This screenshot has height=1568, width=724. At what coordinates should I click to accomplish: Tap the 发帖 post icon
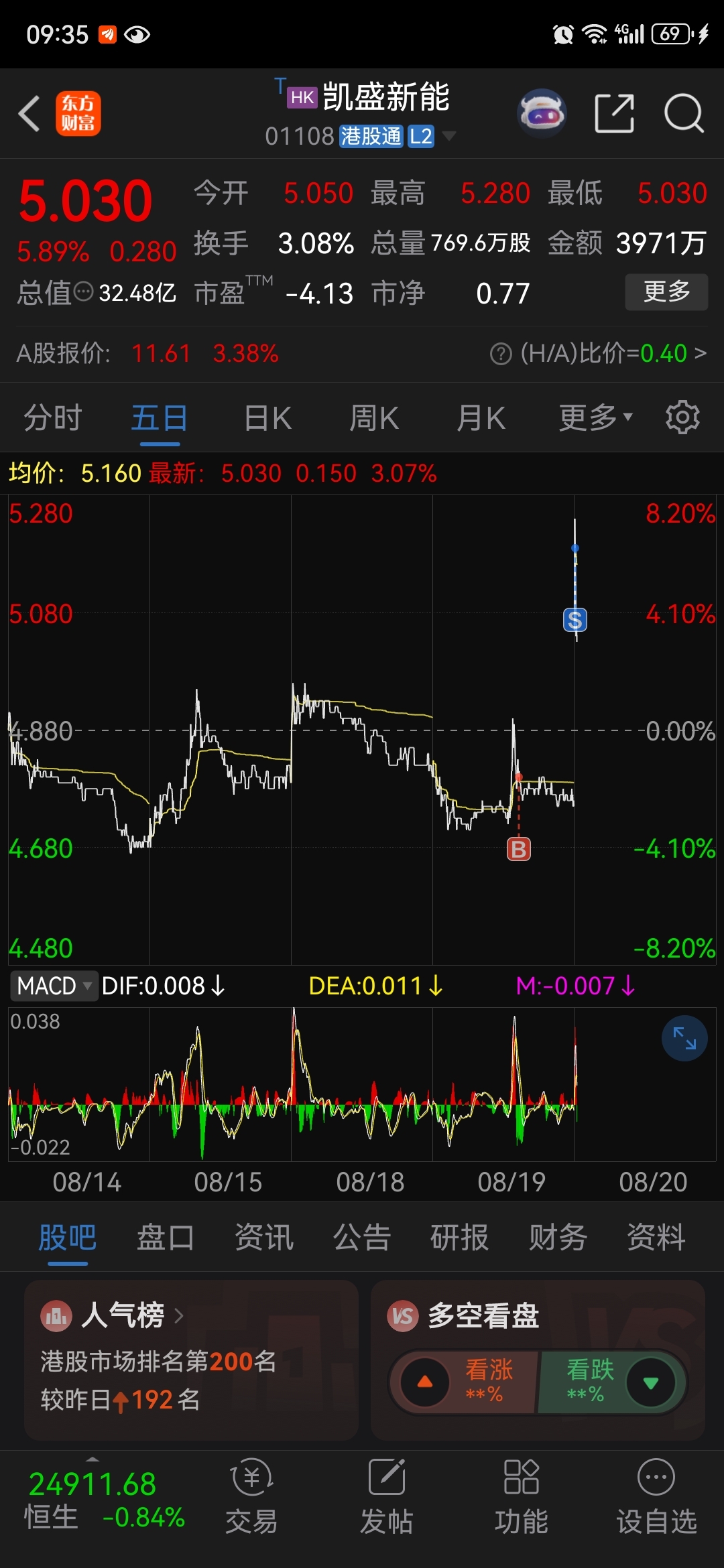(x=387, y=1496)
